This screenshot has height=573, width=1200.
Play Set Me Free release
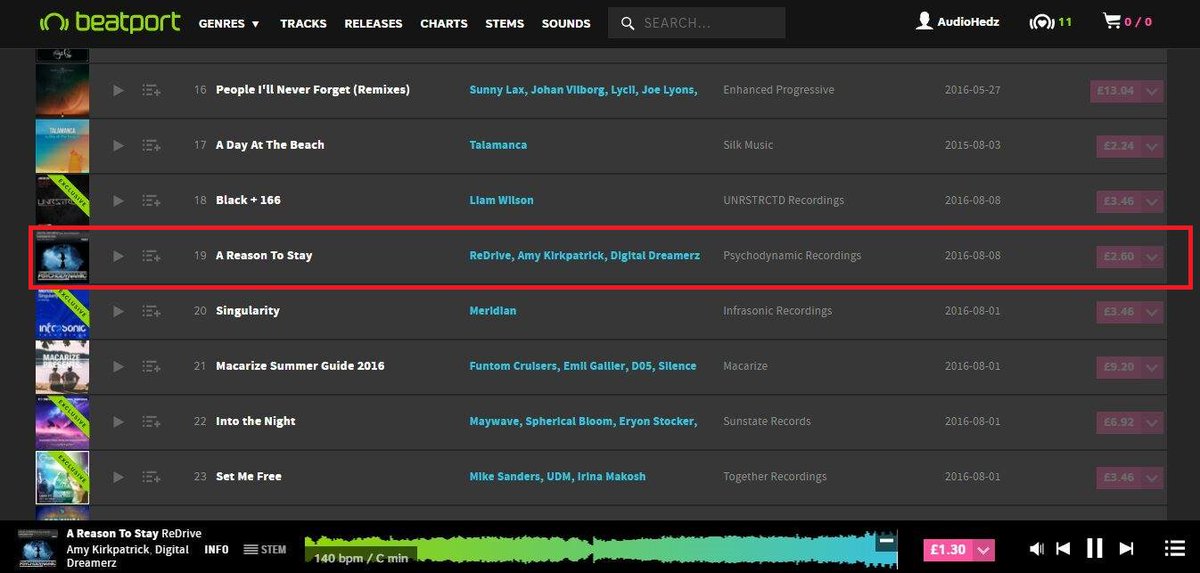[118, 477]
